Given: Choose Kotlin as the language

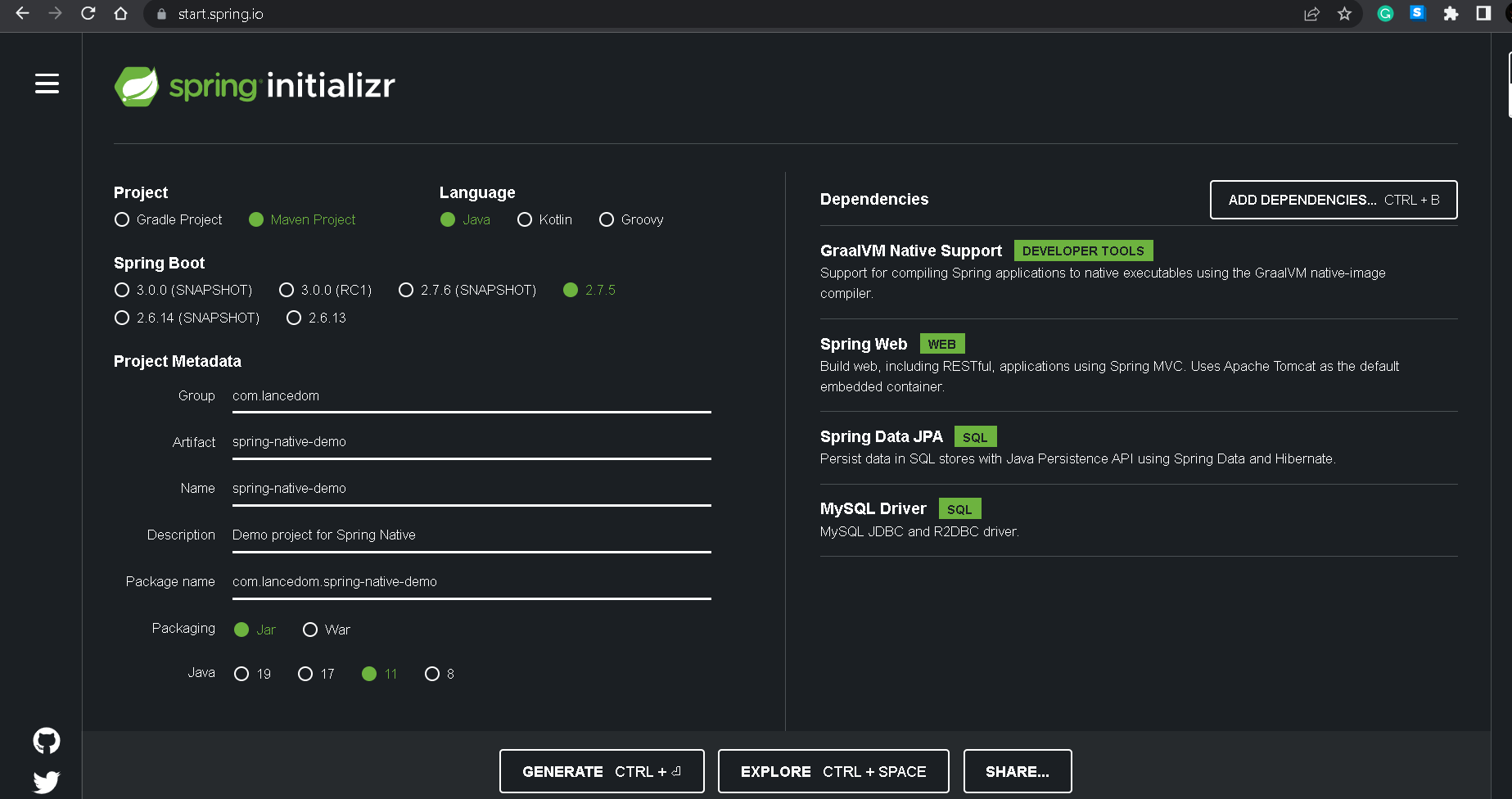Looking at the screenshot, I should point(544,219).
